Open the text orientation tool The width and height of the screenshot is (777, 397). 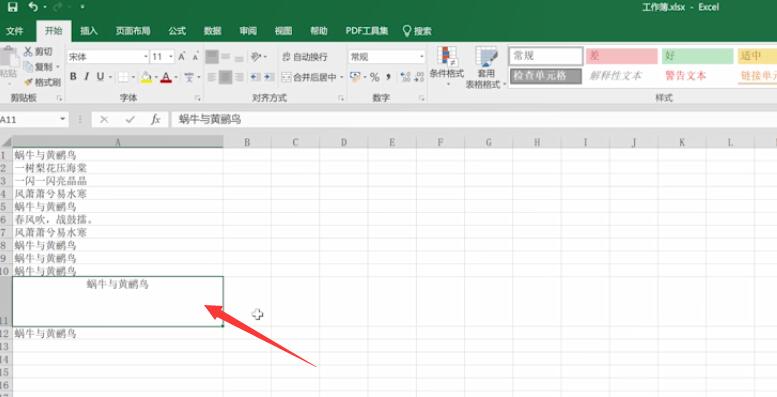(256, 57)
